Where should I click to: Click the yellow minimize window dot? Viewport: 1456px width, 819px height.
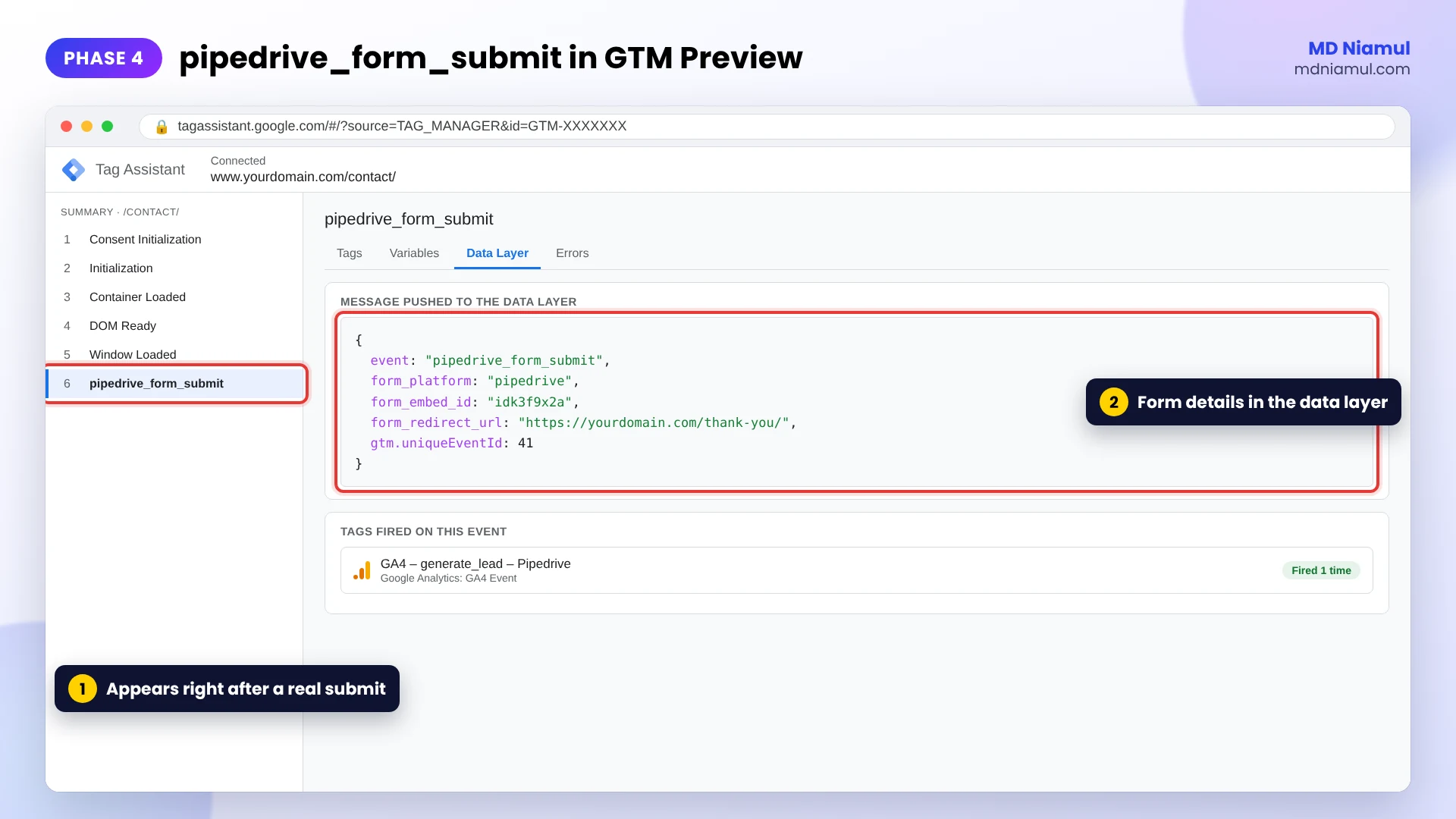click(x=87, y=127)
